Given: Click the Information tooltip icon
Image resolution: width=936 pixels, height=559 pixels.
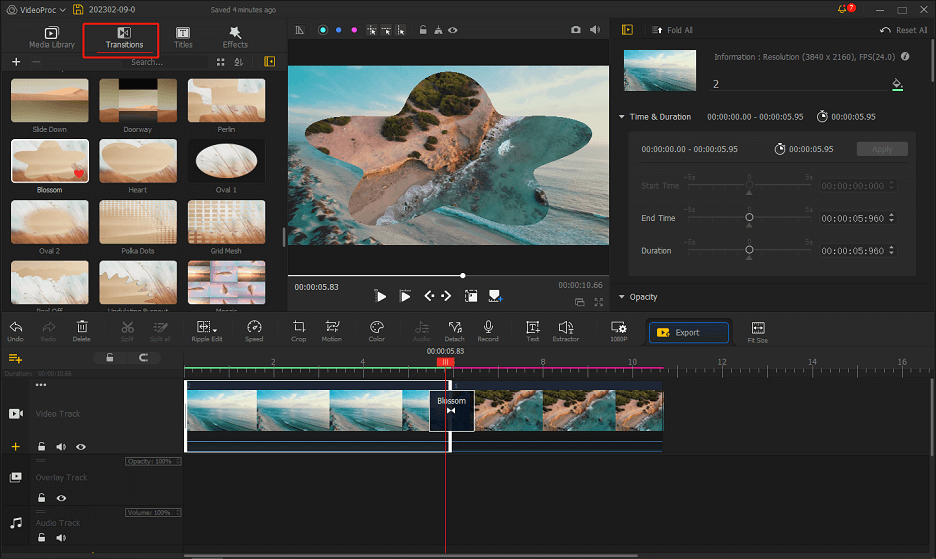Looking at the screenshot, I should coord(905,56).
